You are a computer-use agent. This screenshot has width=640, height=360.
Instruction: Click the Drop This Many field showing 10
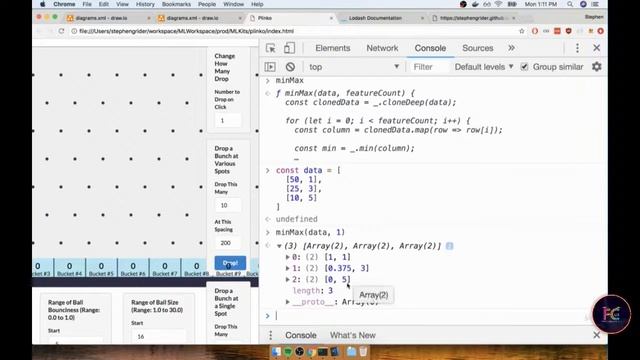228,205
